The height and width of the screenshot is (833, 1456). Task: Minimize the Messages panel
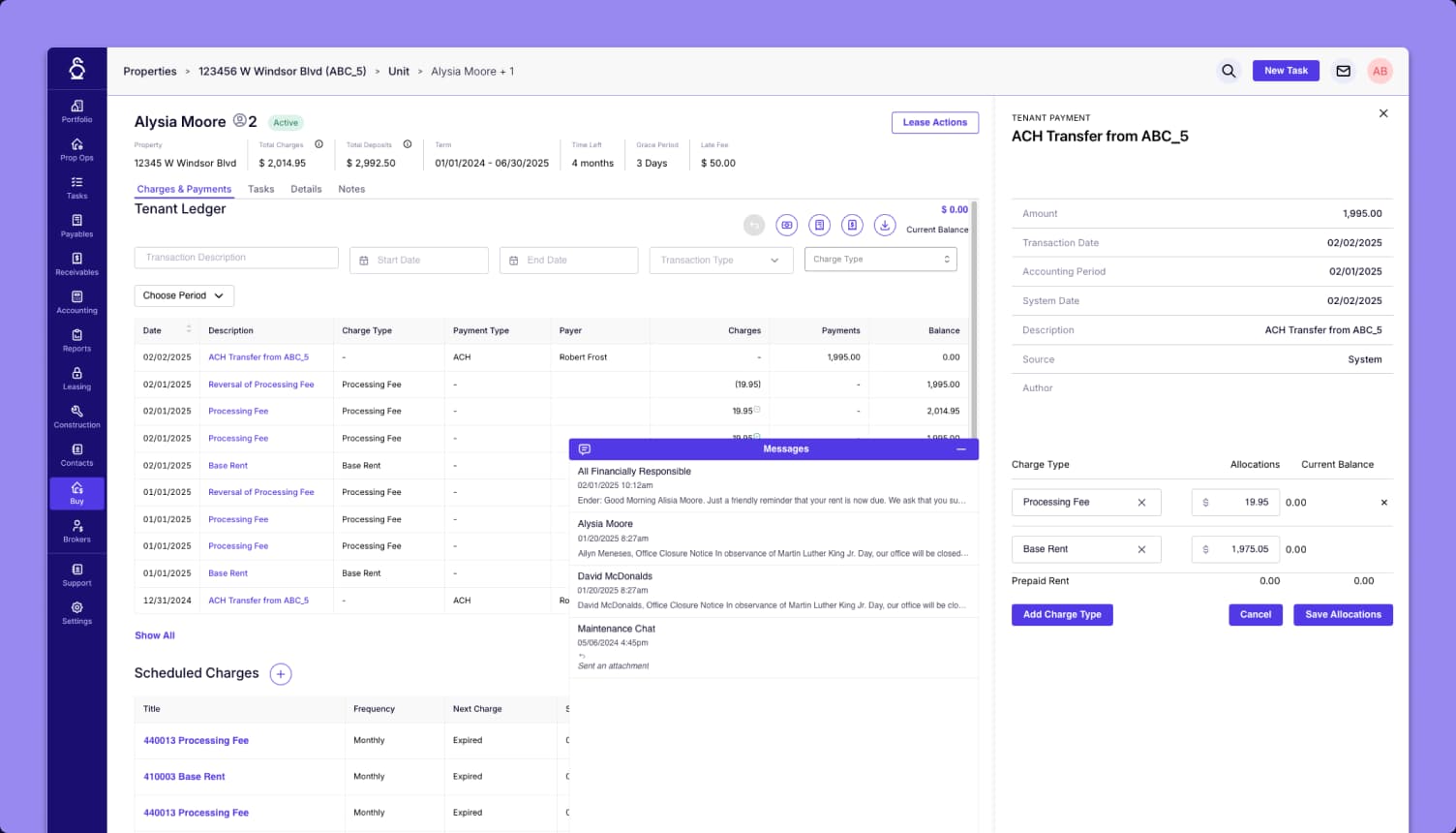961,448
